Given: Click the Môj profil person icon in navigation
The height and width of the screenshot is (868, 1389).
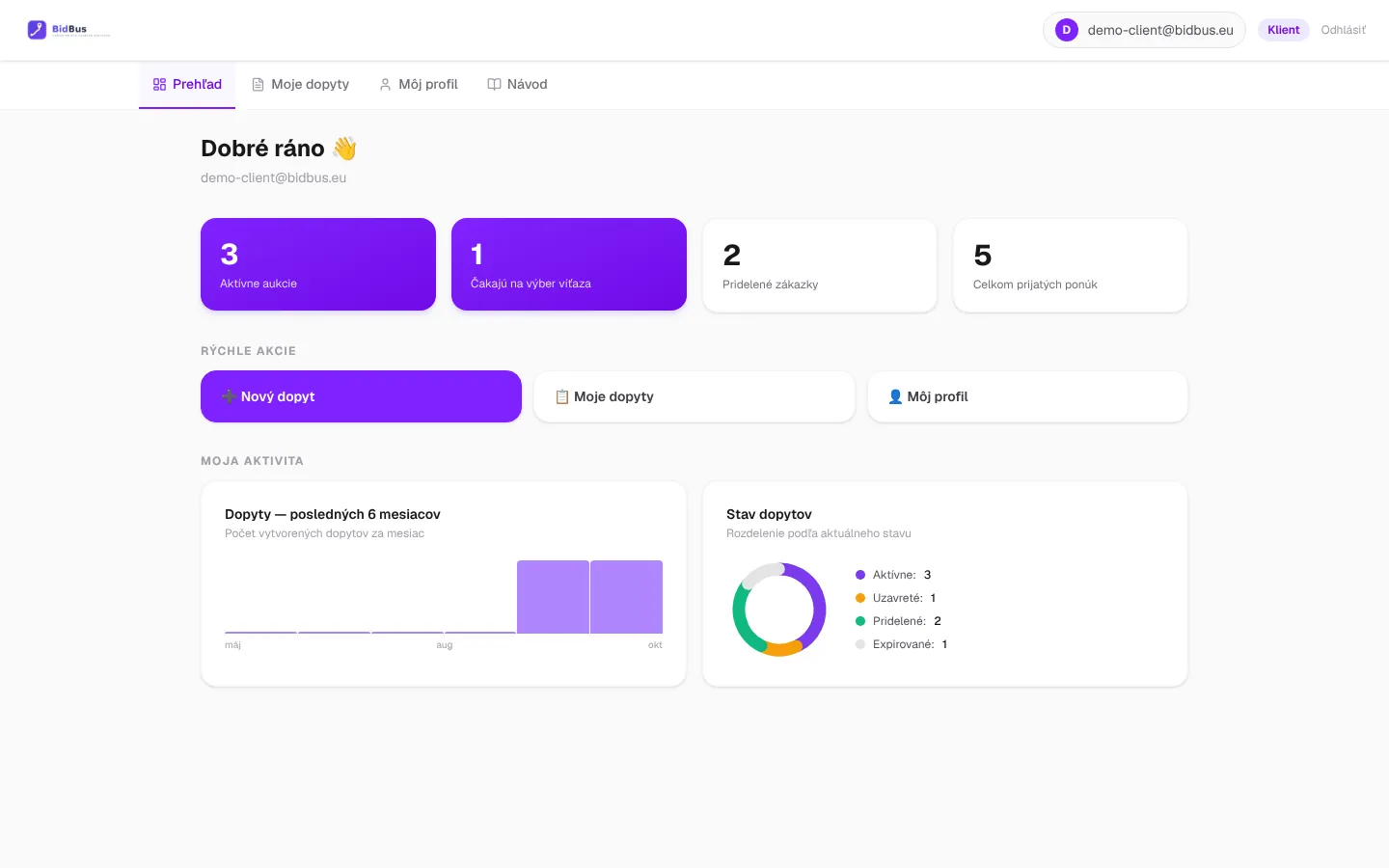Looking at the screenshot, I should [x=385, y=85].
